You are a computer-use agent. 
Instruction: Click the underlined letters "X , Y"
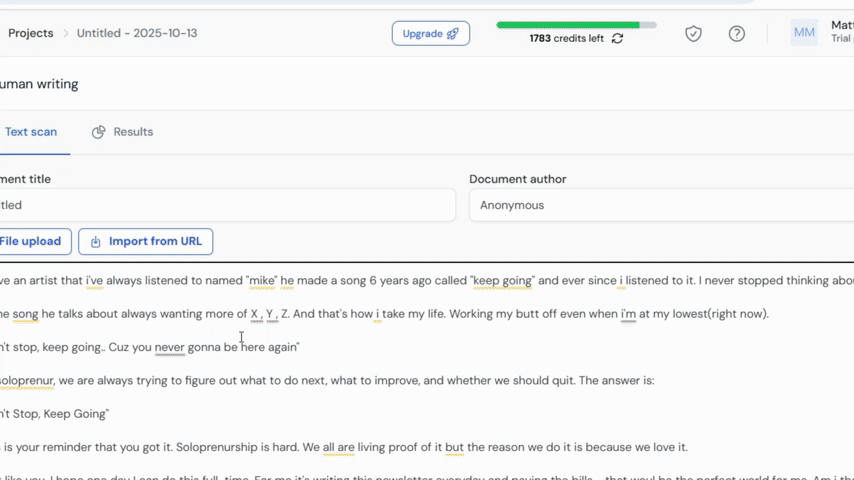point(265,314)
